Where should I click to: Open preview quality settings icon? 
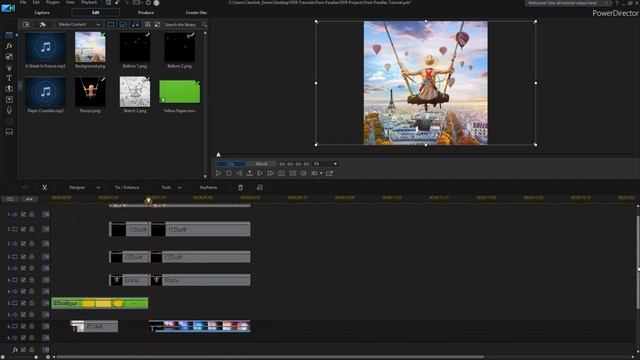[x=293, y=173]
